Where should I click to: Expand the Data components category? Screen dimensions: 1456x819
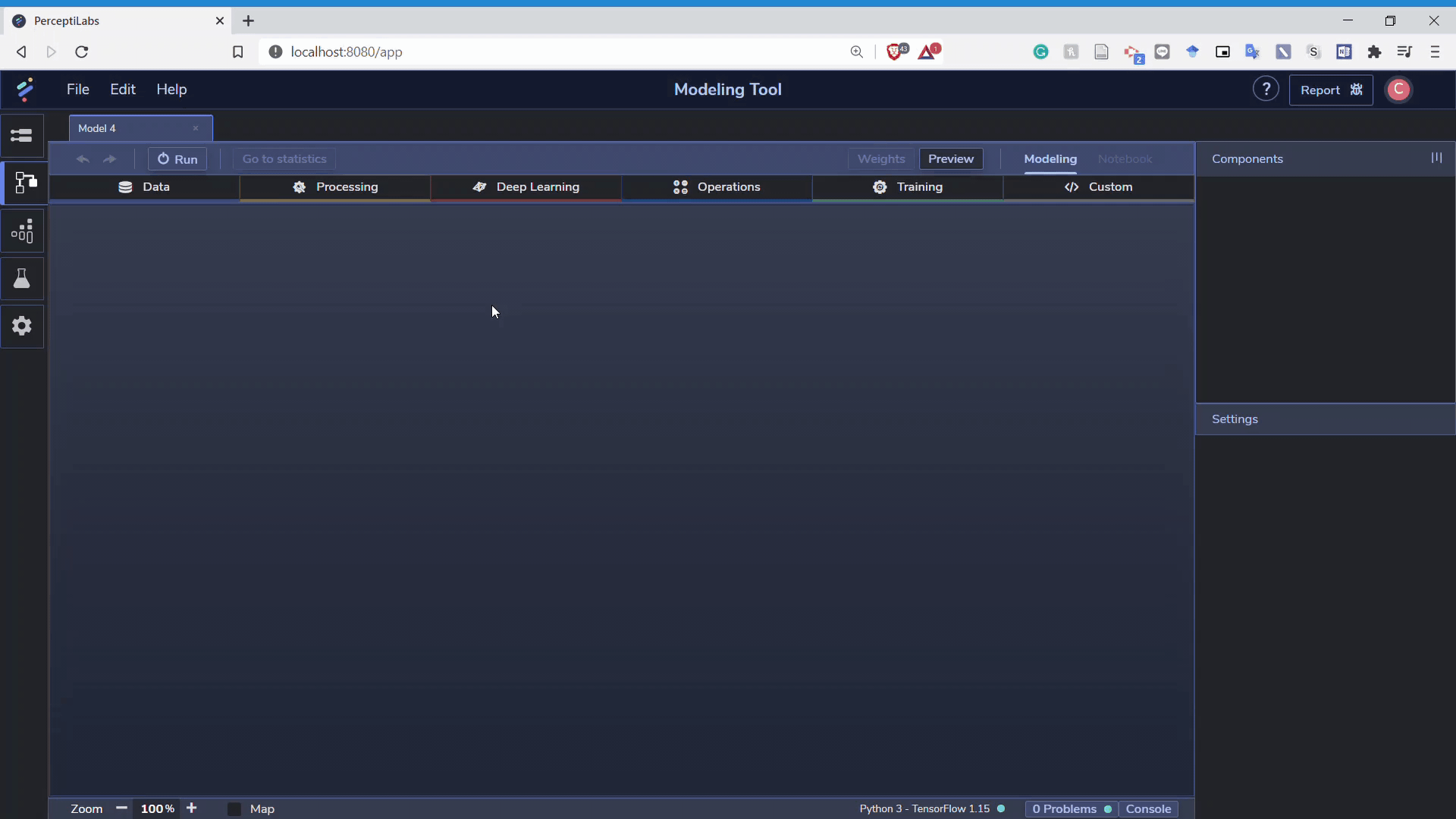[x=144, y=187]
